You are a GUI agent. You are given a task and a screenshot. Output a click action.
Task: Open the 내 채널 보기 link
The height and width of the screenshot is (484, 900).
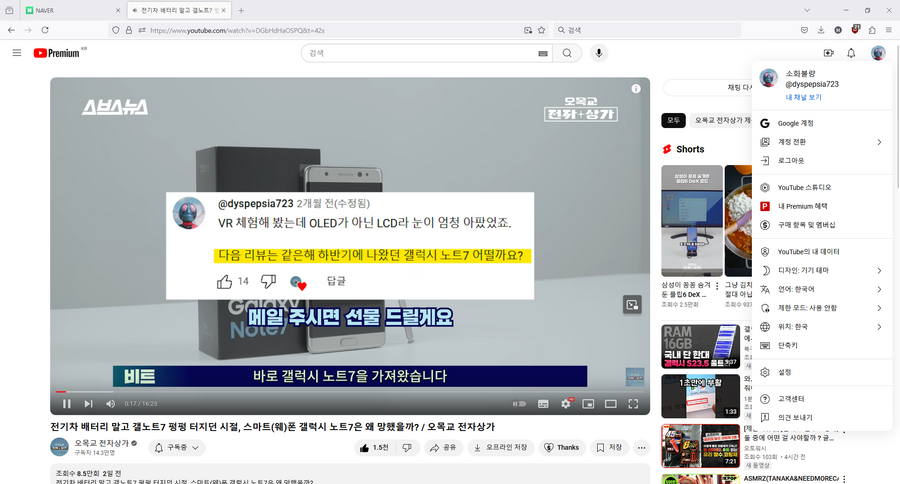(804, 98)
